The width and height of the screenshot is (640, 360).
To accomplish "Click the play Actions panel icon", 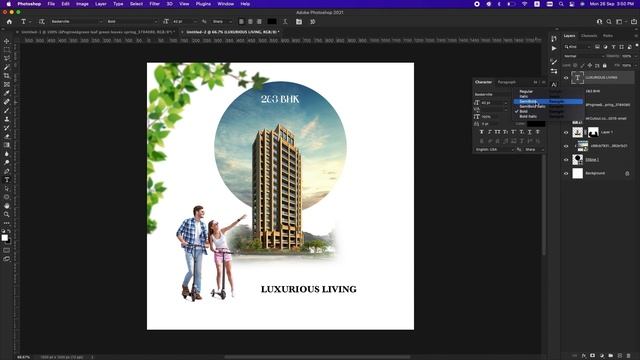I will [x=554, y=48].
